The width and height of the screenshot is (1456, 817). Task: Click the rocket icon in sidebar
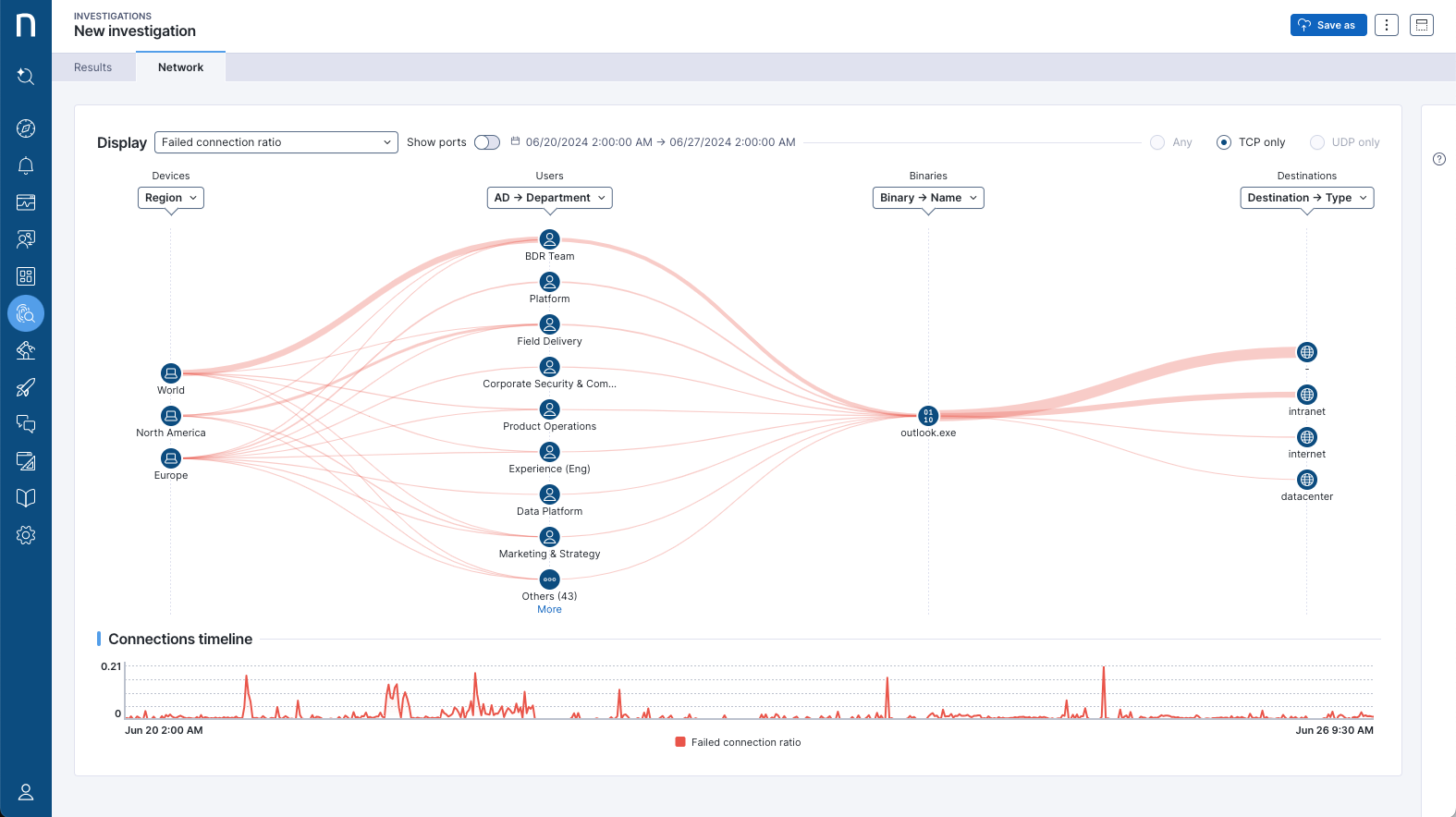pos(26,387)
